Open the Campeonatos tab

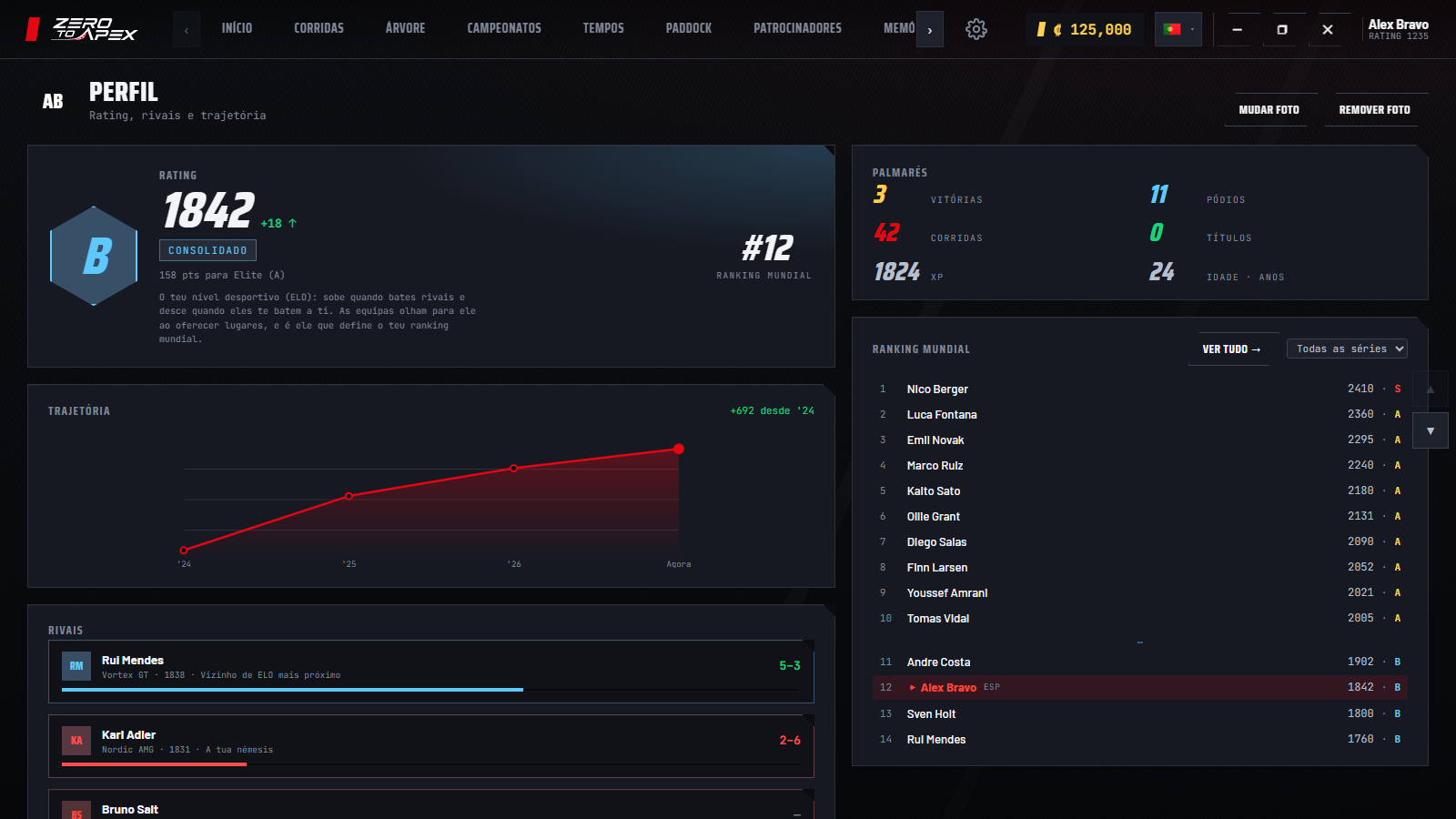pyautogui.click(x=504, y=28)
